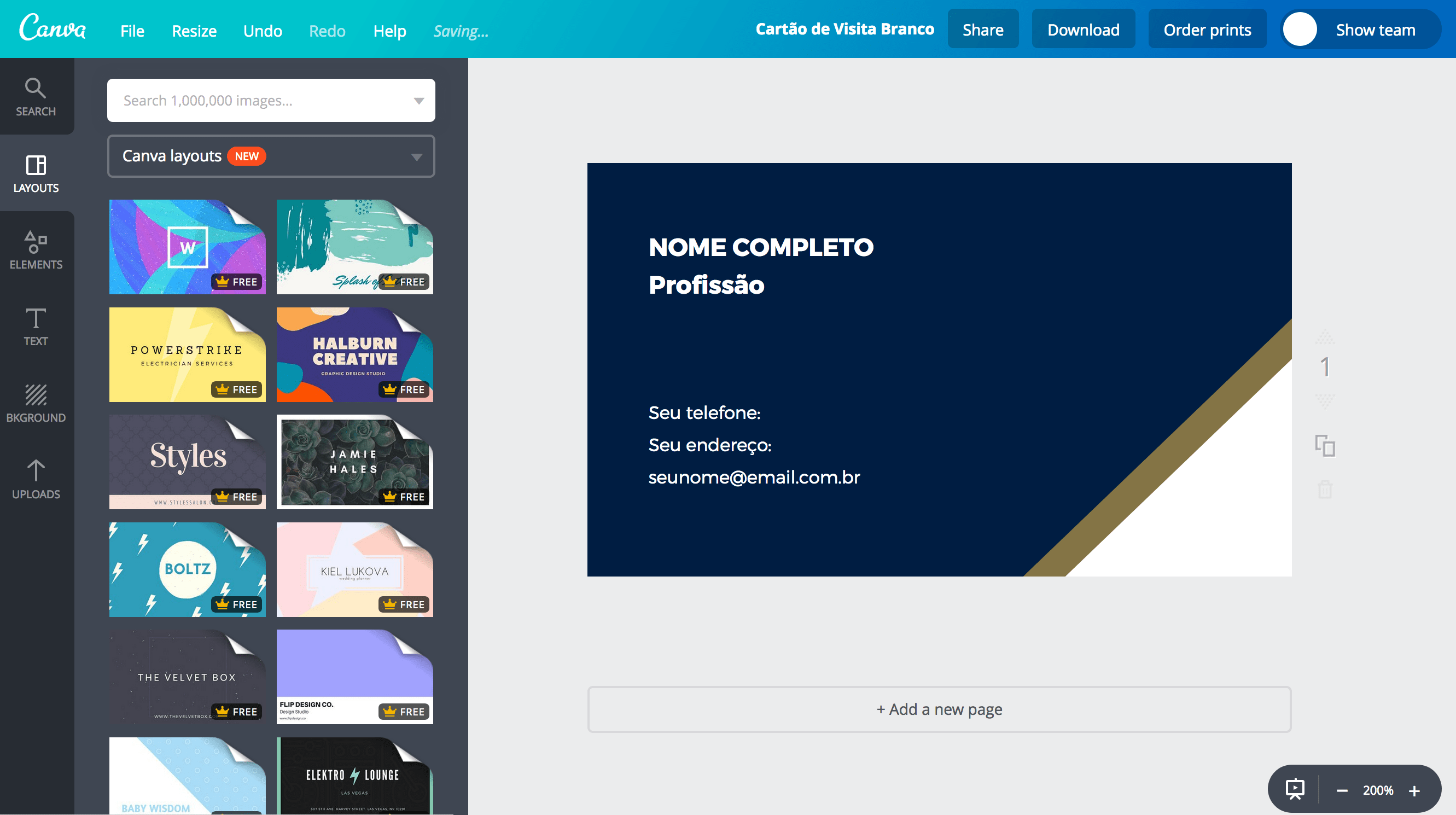The image size is (1456, 815).
Task: Click the Order prints button
Action: (x=1207, y=30)
